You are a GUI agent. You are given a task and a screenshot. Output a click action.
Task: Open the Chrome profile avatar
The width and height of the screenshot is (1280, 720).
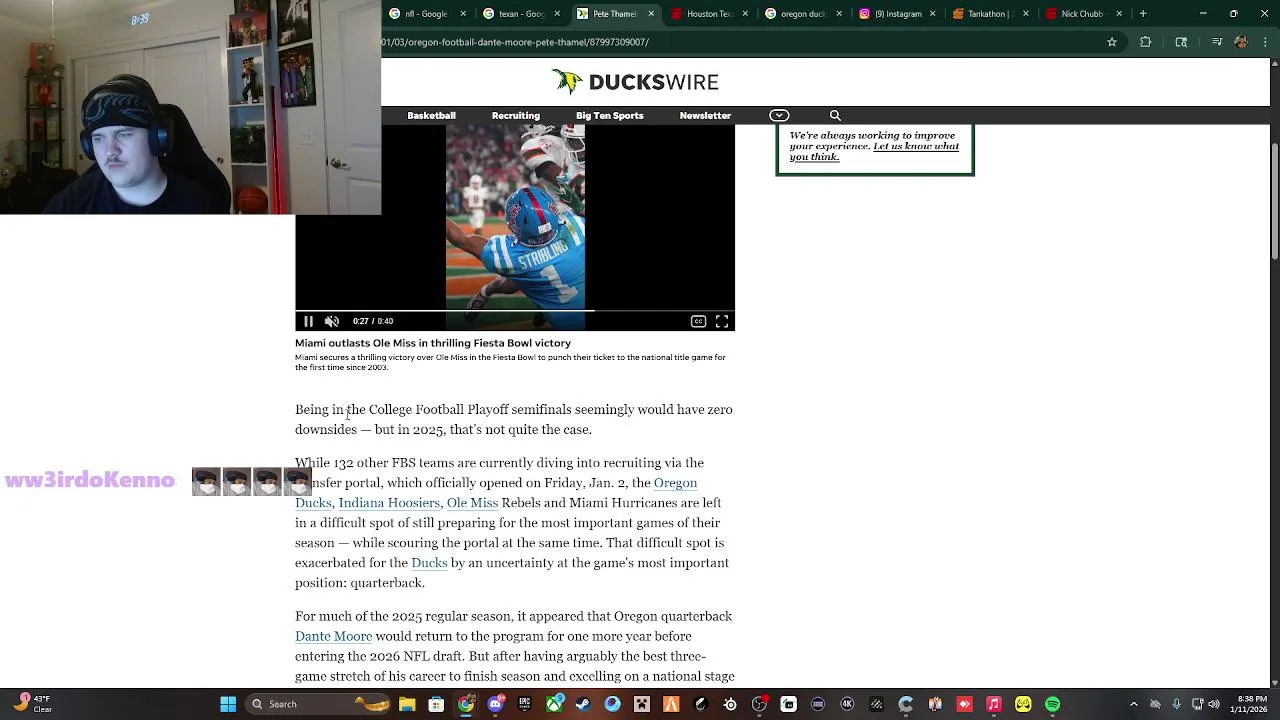(1240, 42)
